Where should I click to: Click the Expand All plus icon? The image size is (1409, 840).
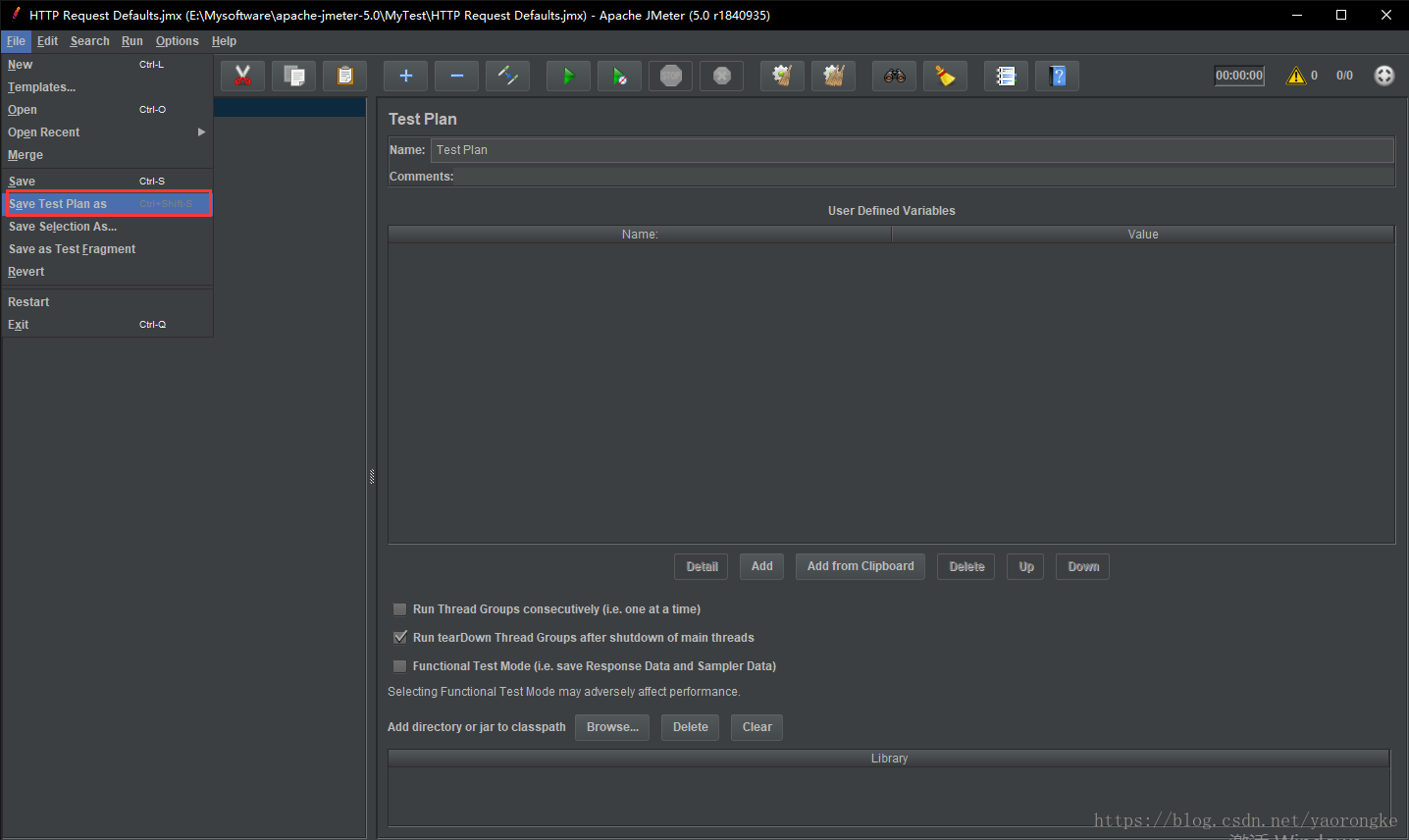(x=405, y=76)
